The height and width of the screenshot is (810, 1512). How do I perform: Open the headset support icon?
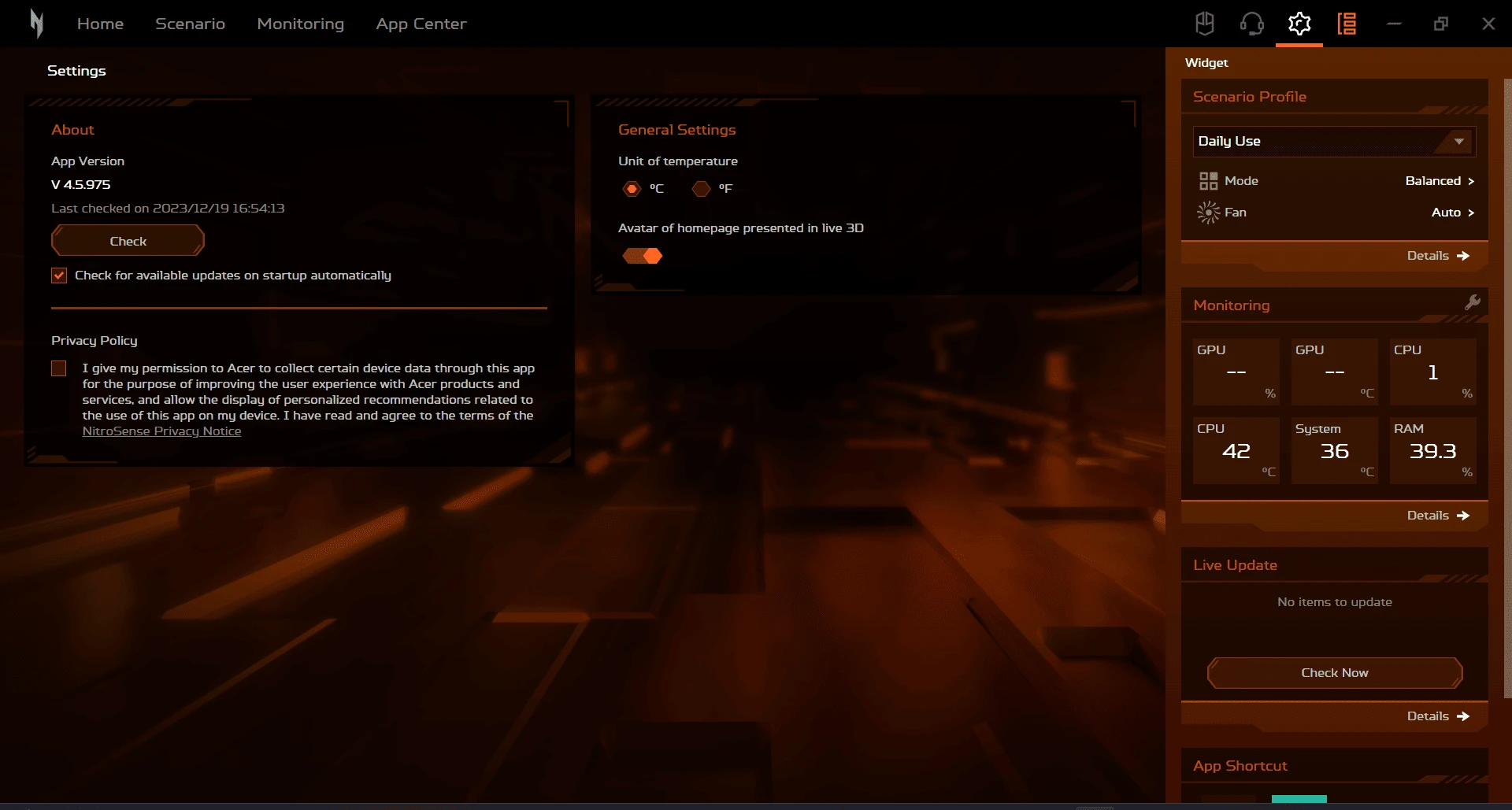click(1252, 24)
